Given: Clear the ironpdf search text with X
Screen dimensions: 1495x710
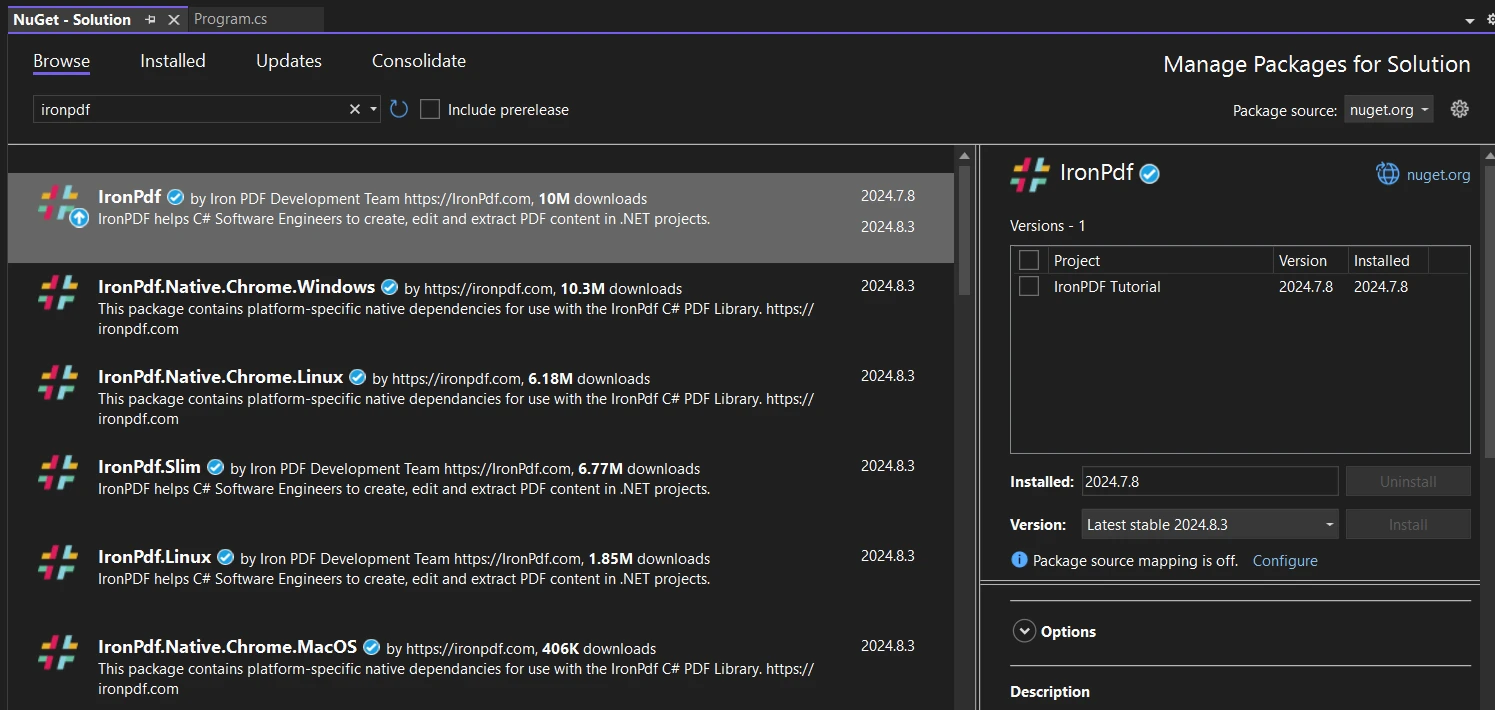Looking at the screenshot, I should [354, 109].
